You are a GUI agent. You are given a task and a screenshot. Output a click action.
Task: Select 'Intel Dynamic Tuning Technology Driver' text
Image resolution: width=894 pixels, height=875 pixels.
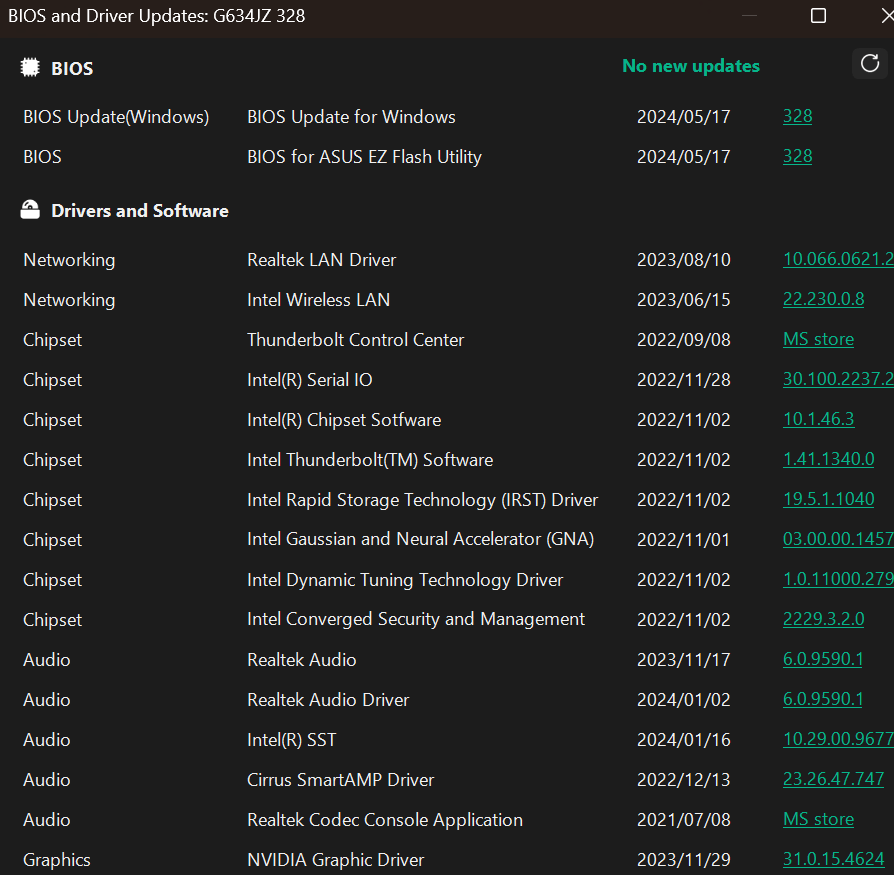pos(405,580)
